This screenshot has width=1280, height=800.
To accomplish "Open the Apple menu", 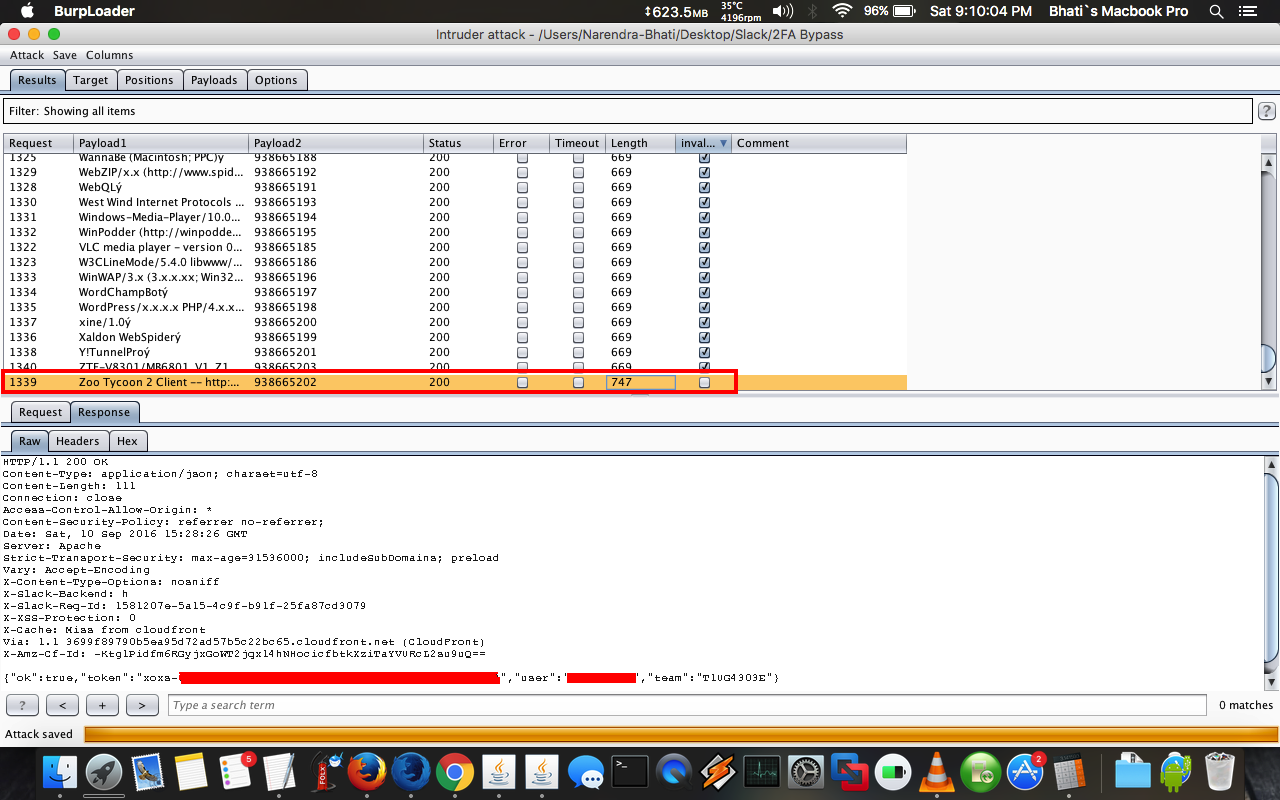I will [x=27, y=11].
